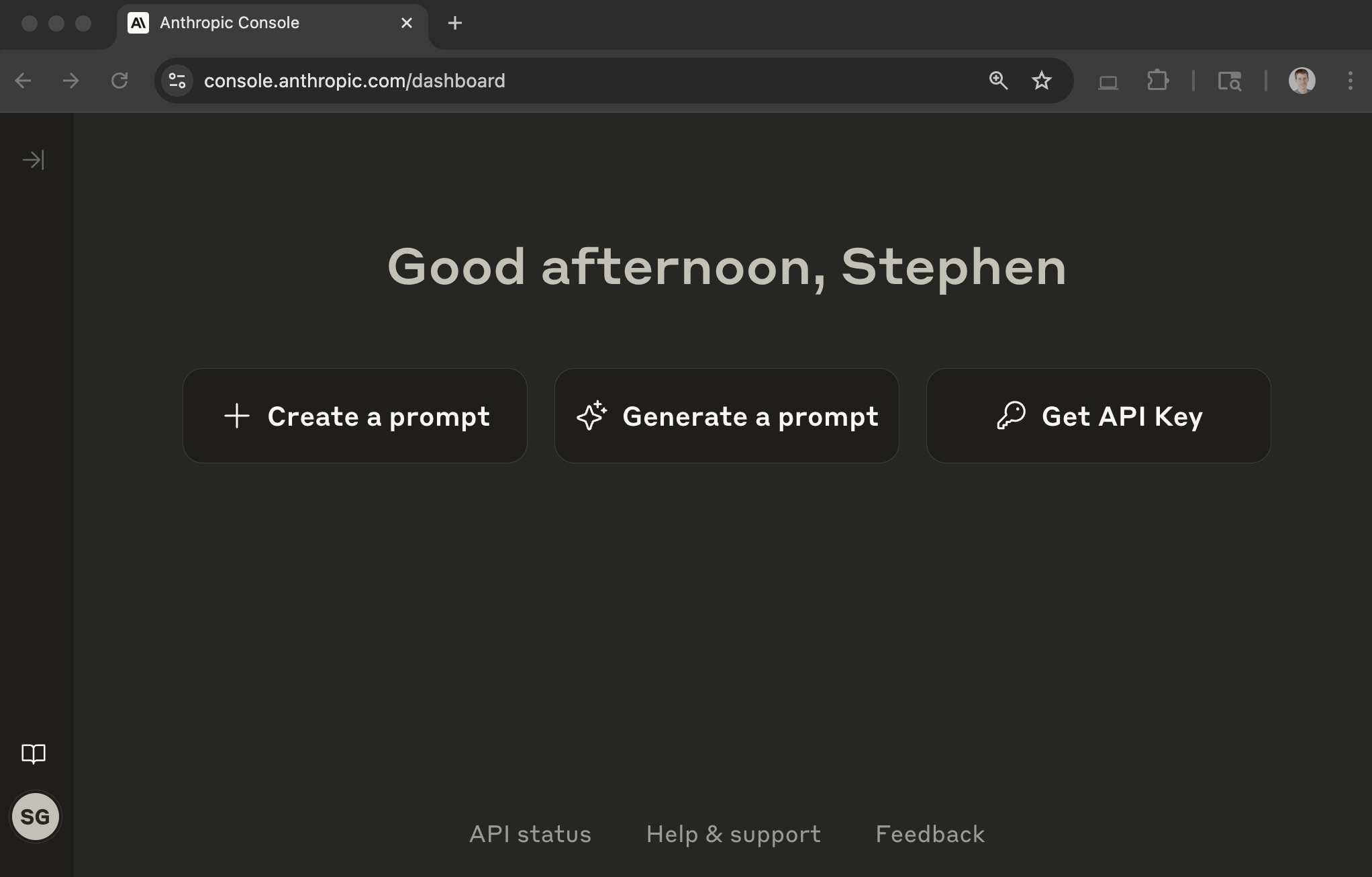1372x877 pixels.
Task: Open Chrome three-dot menu
Action: pos(1350,81)
